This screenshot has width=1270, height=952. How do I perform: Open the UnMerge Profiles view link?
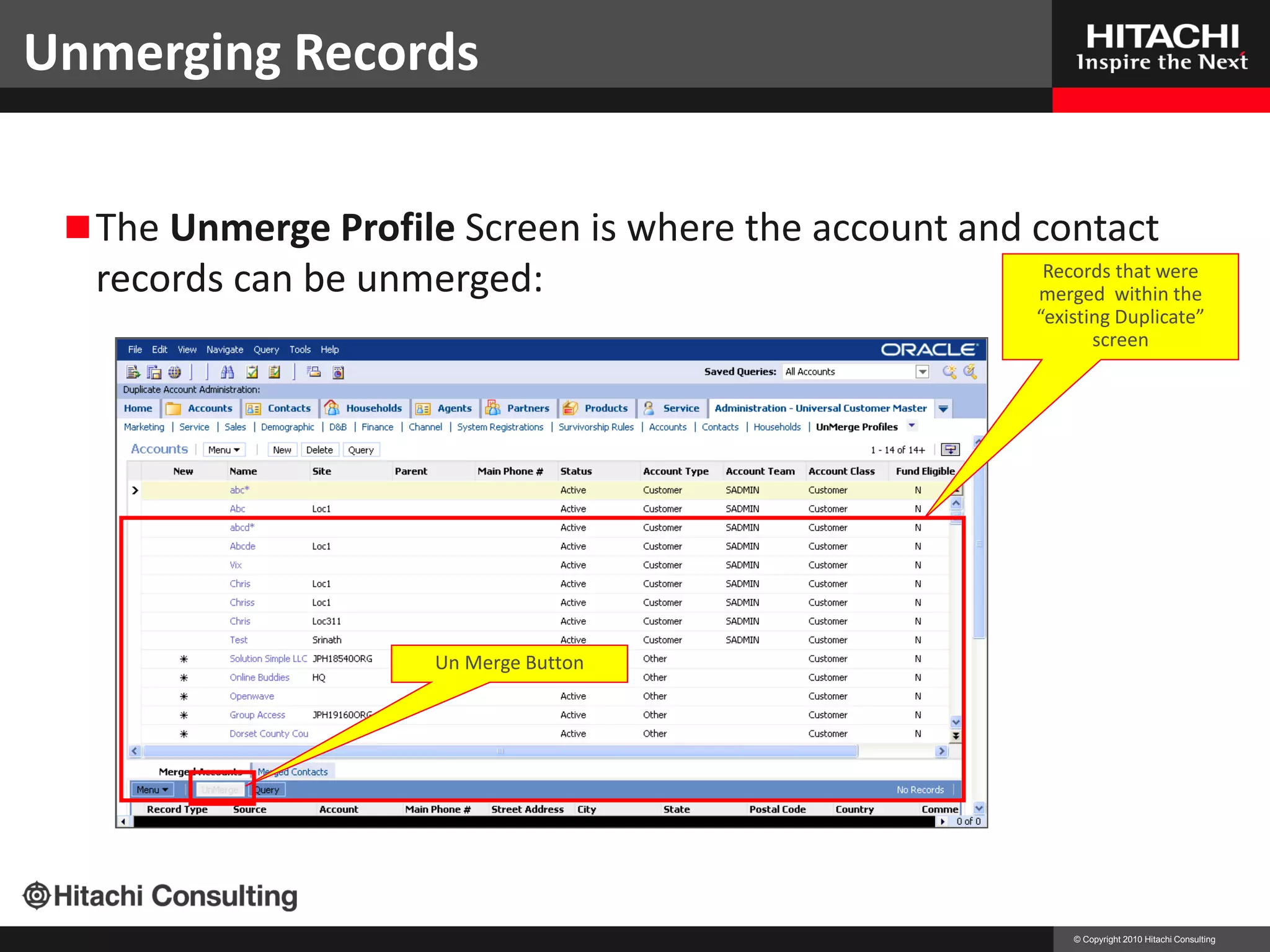point(857,427)
